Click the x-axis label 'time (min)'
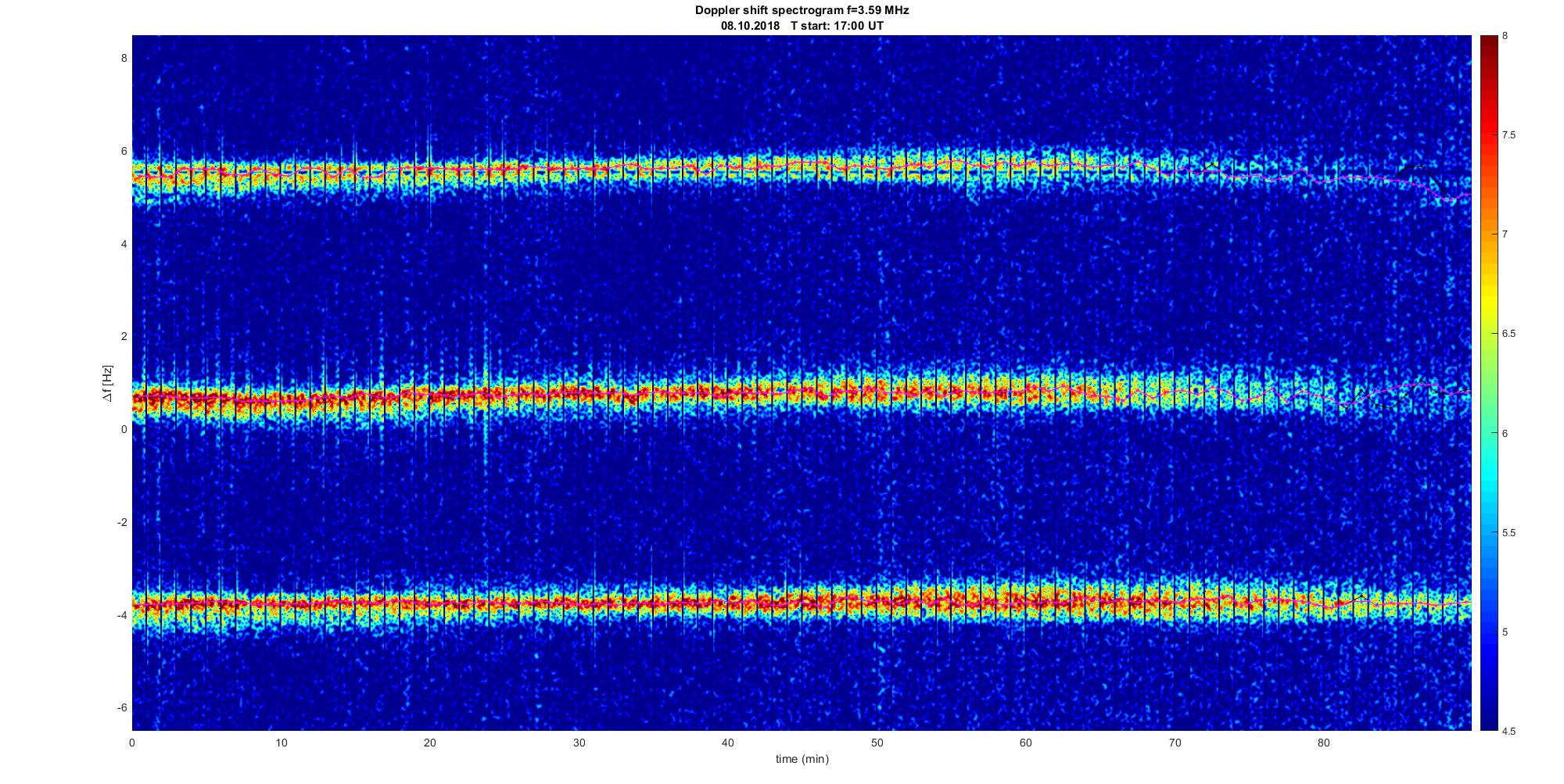Screen dimensions: 1564x784 [802, 759]
